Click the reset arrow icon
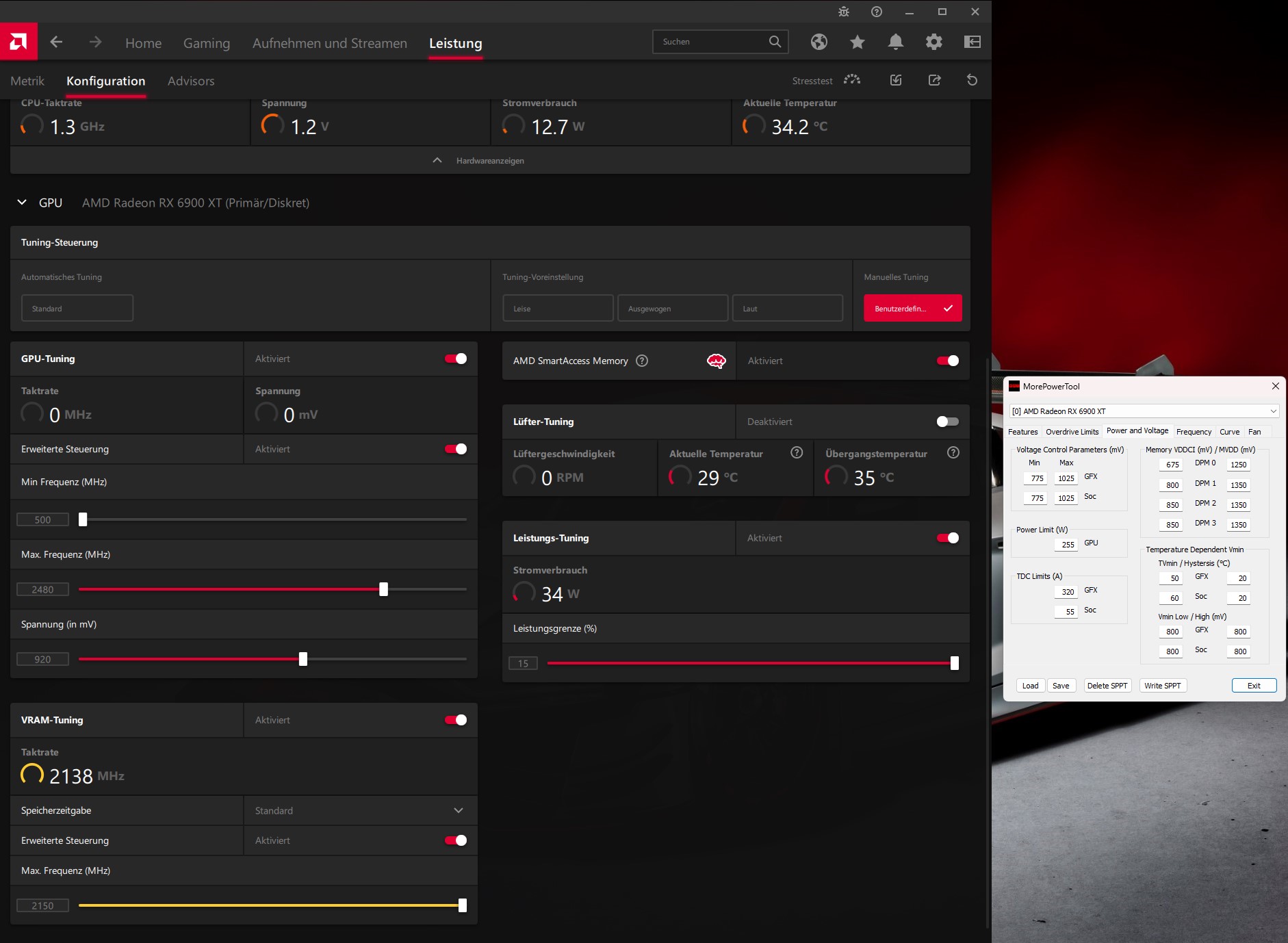The image size is (1288, 943). [x=972, y=80]
